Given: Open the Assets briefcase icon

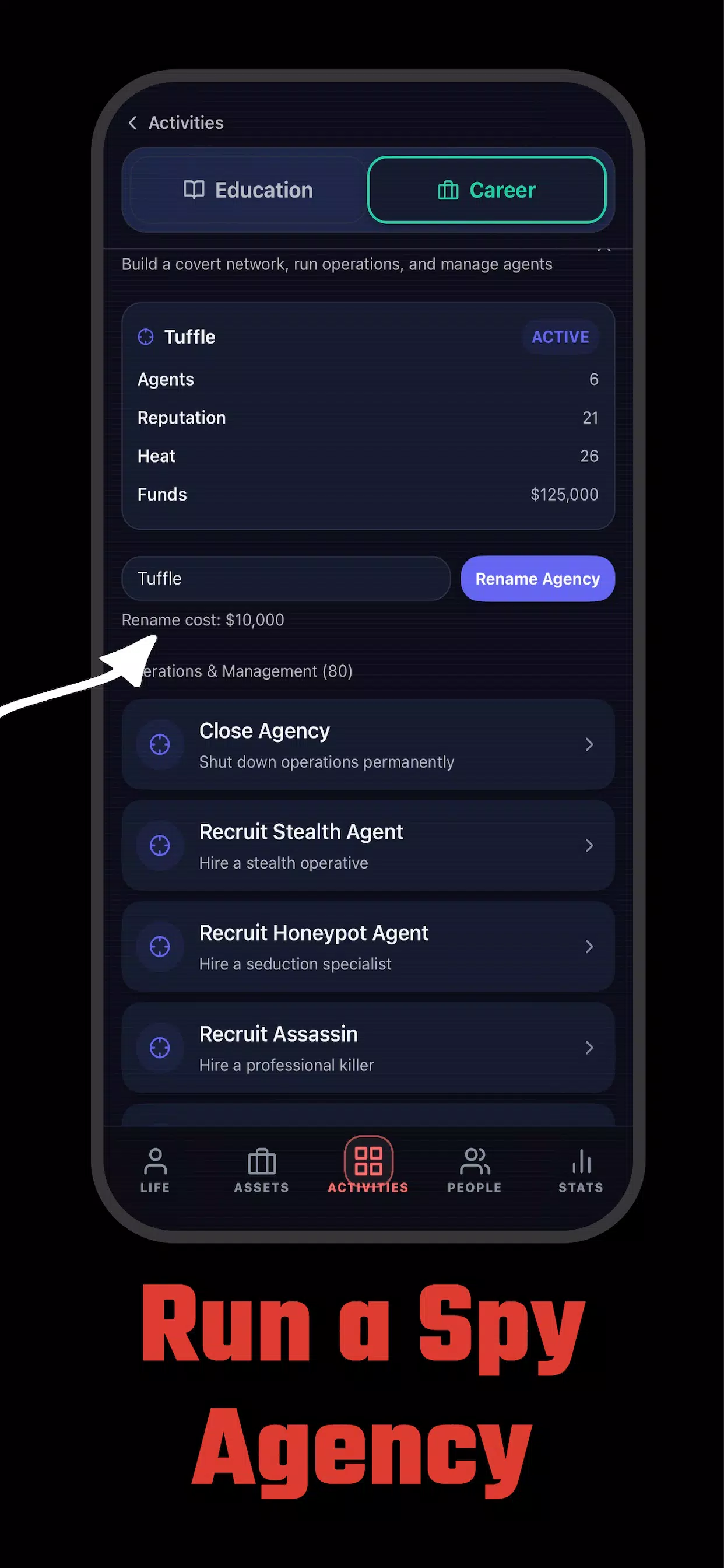Looking at the screenshot, I should pos(262,1161).
